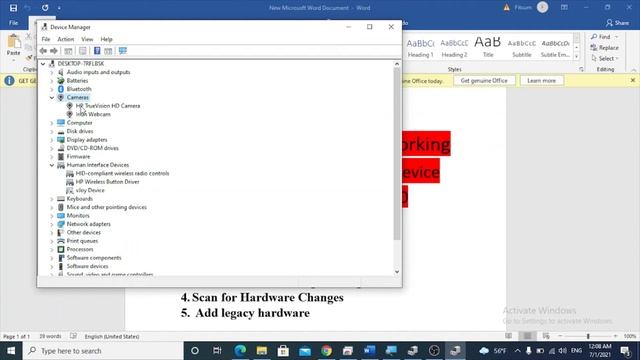This screenshot has width=640, height=360.
Task: Open Device Manager Help menu
Action: pos(106,39)
